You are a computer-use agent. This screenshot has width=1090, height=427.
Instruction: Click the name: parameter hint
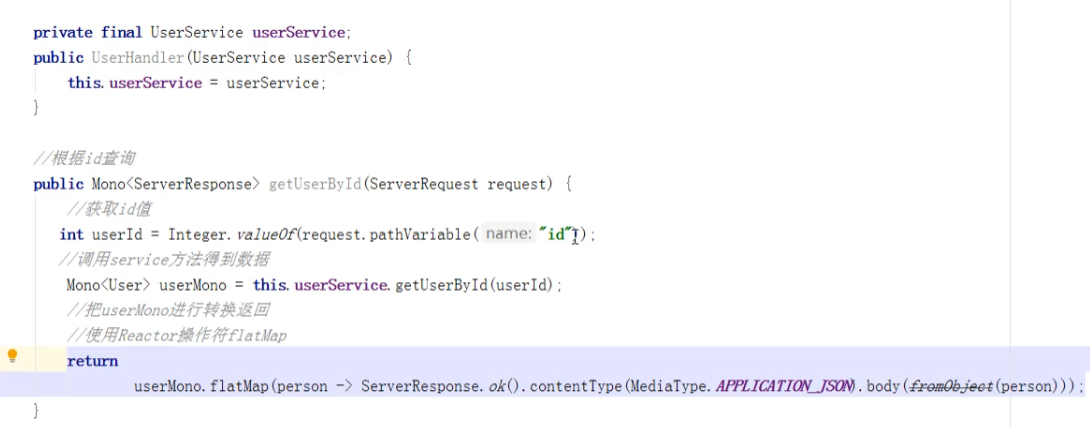pos(509,234)
